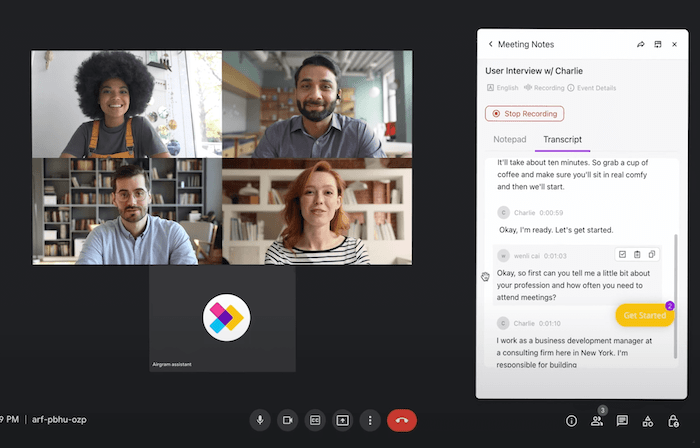The height and width of the screenshot is (448, 700).
Task: Open the activities icon
Action: pos(647,421)
